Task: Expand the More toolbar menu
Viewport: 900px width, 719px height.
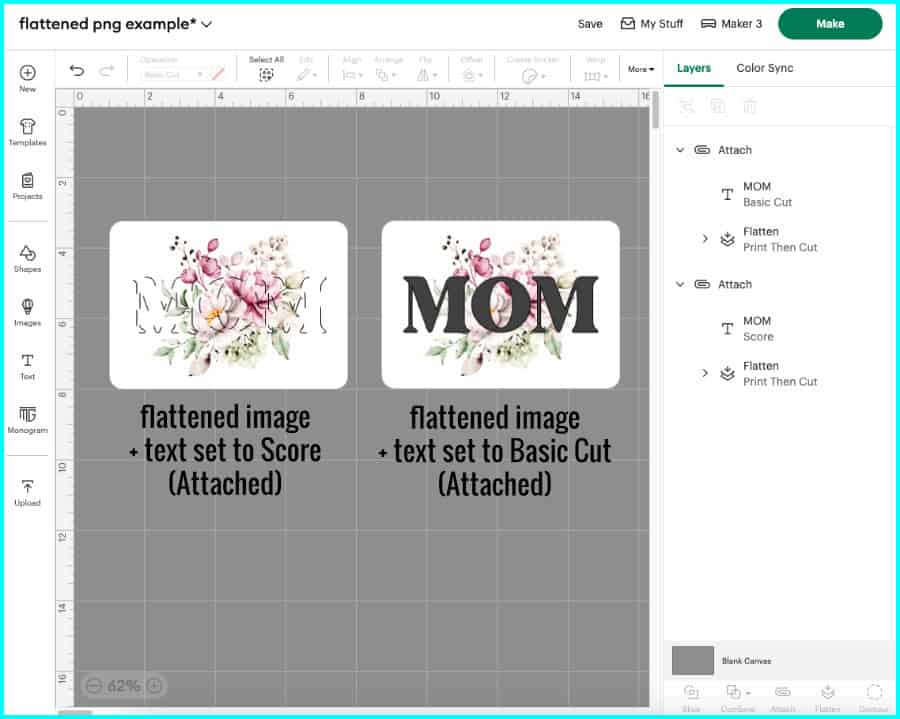Action: 641,69
